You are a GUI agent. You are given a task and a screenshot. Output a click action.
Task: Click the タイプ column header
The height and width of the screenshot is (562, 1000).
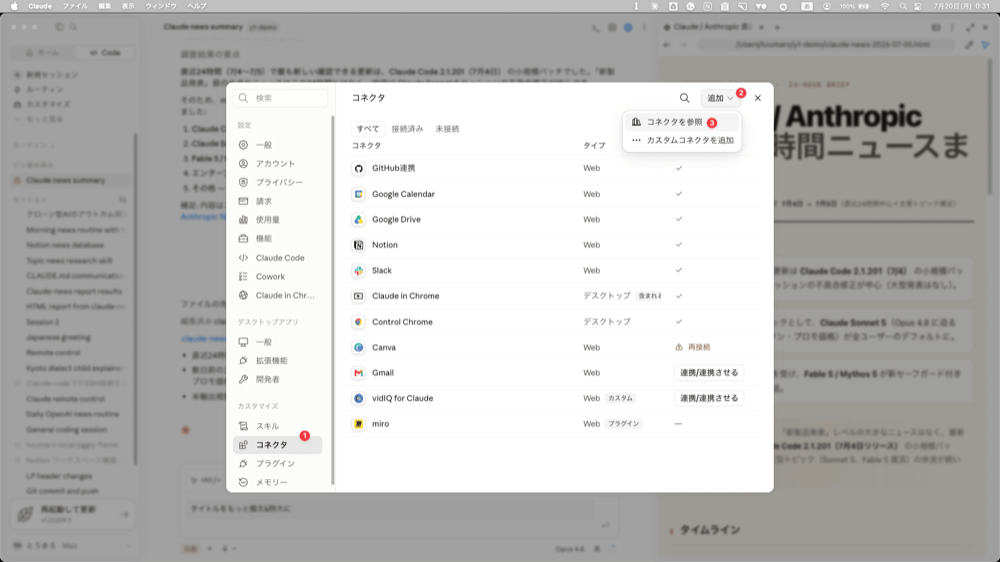(x=594, y=145)
